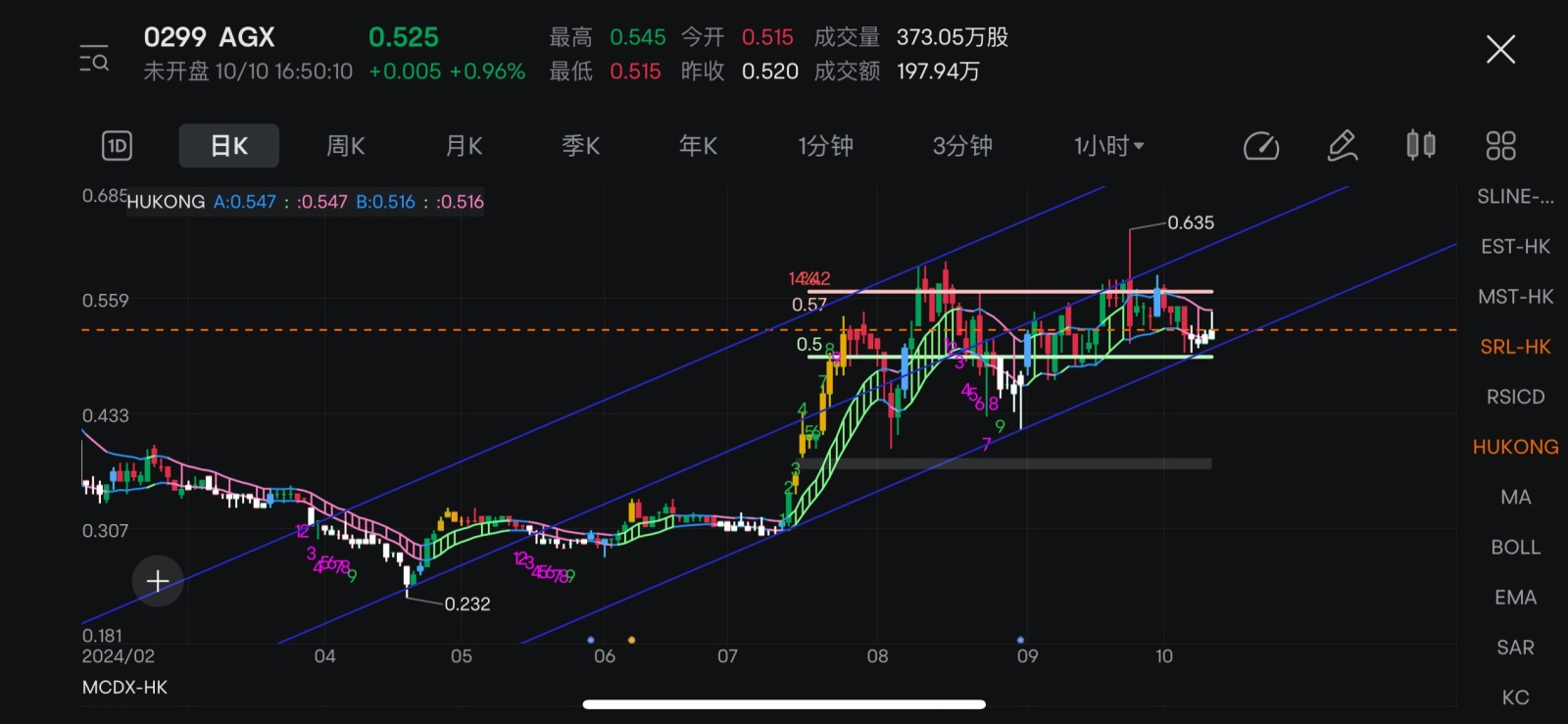Toggle the RSICD indicator
The width and height of the screenshot is (1568, 724).
point(1515,396)
